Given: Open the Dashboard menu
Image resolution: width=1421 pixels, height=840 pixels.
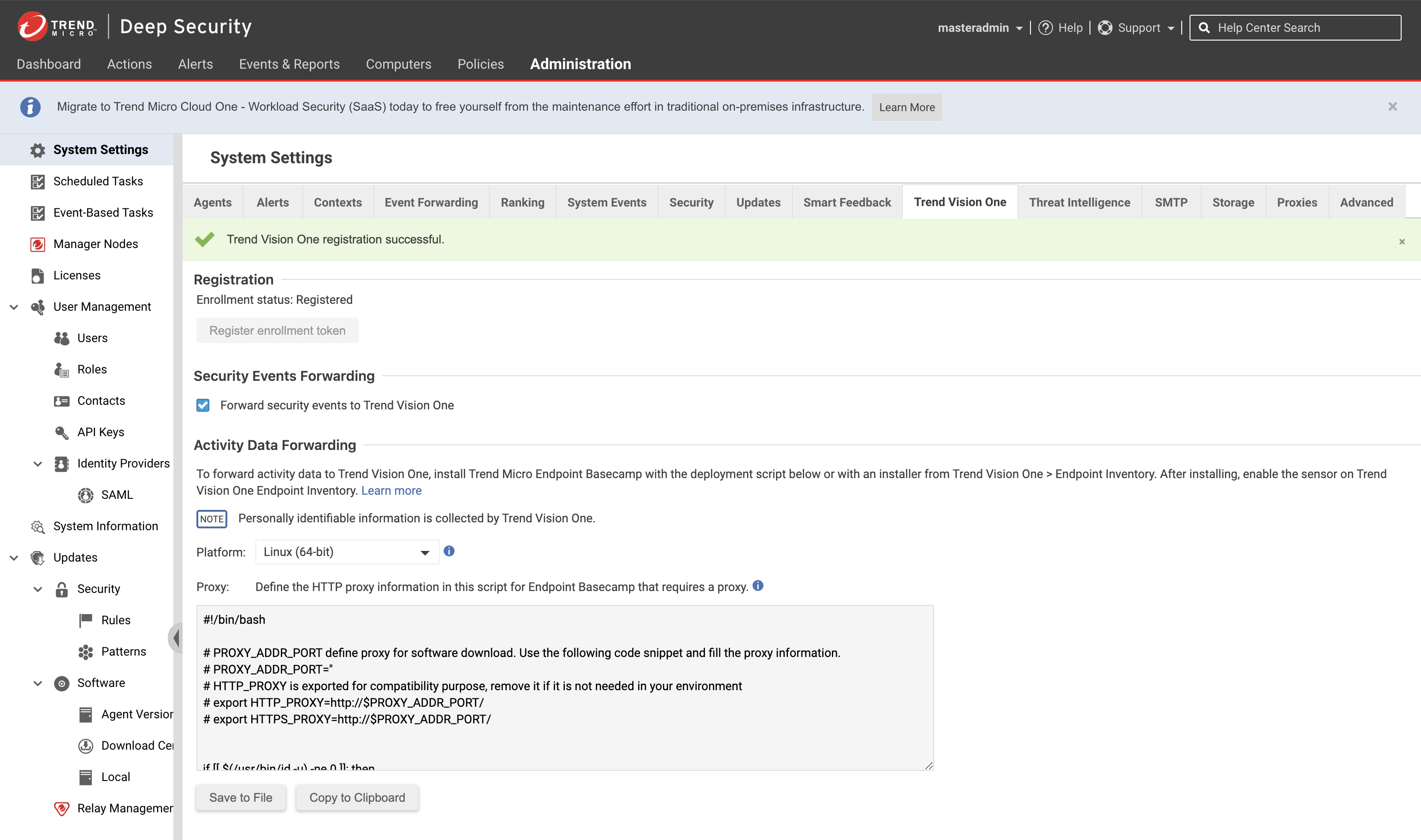Looking at the screenshot, I should click(x=49, y=64).
